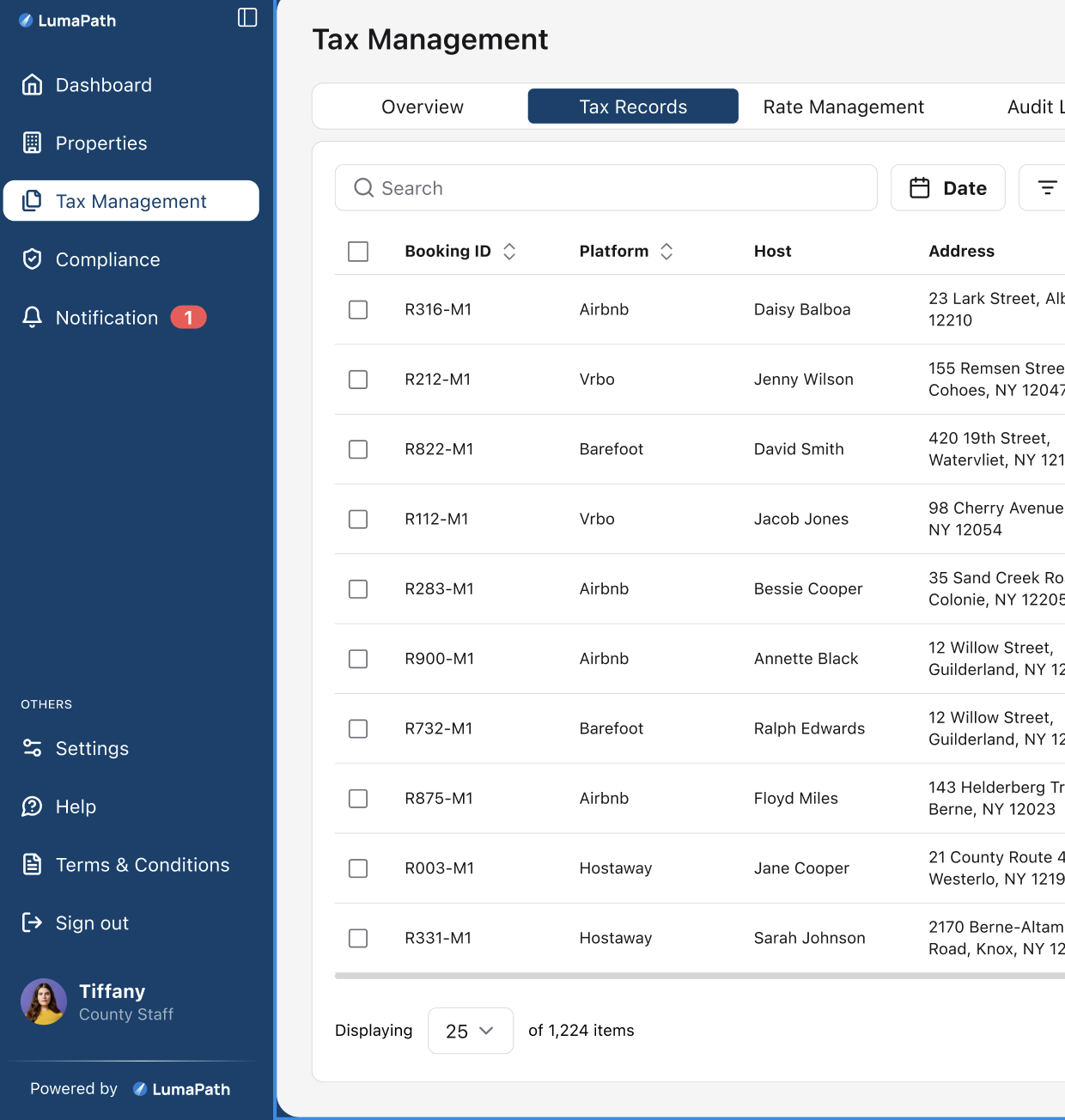Open Properties via the building icon

[32, 143]
